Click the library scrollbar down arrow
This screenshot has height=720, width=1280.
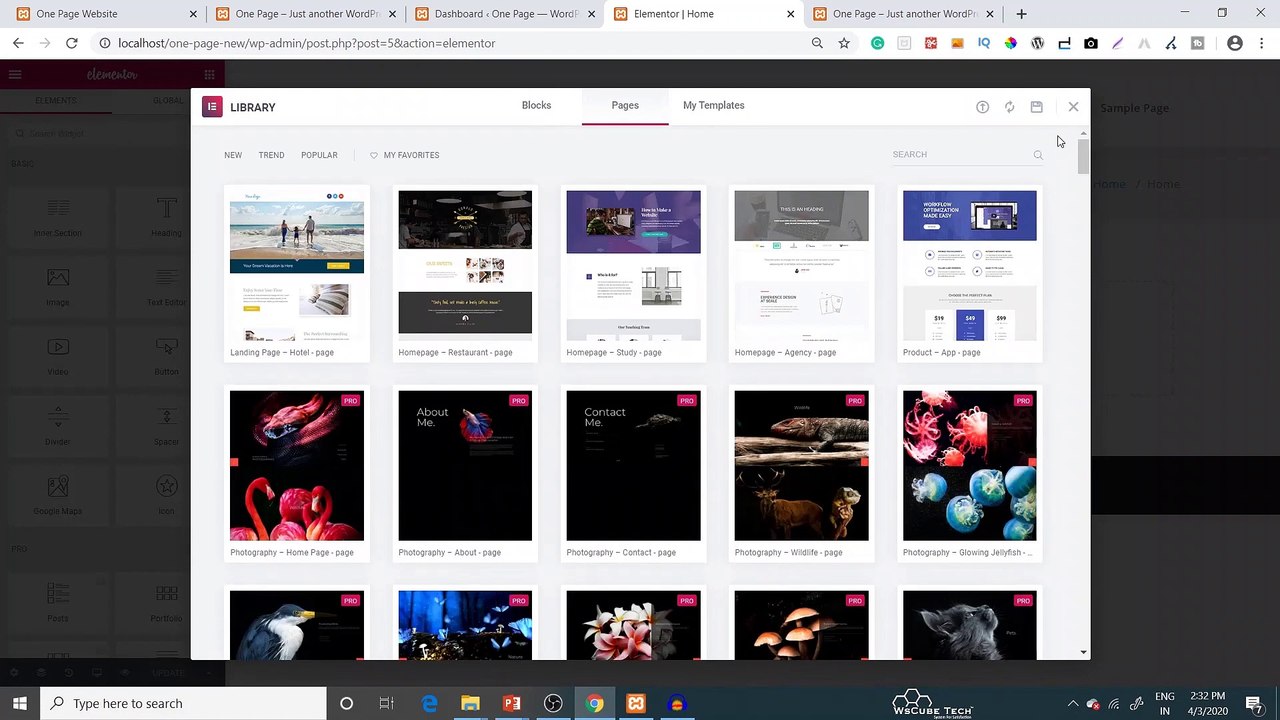click(x=1083, y=652)
